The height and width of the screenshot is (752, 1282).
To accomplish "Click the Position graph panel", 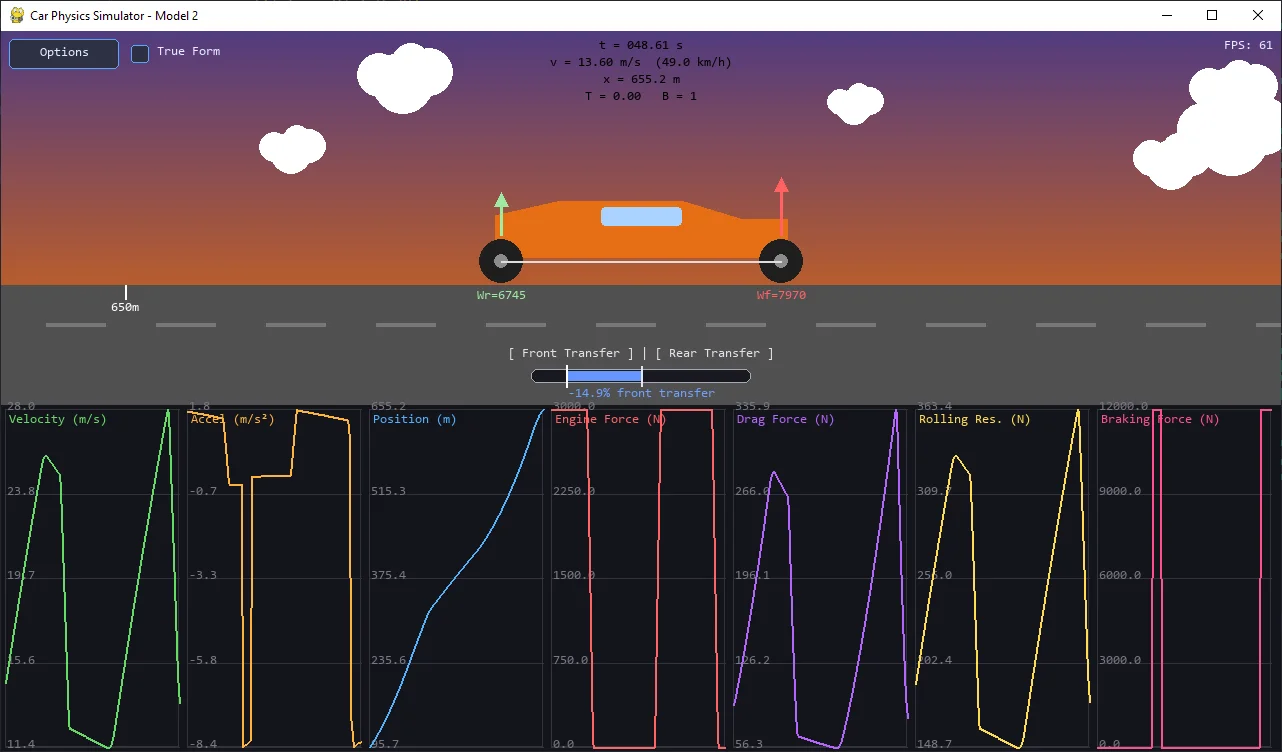I will click(x=457, y=578).
